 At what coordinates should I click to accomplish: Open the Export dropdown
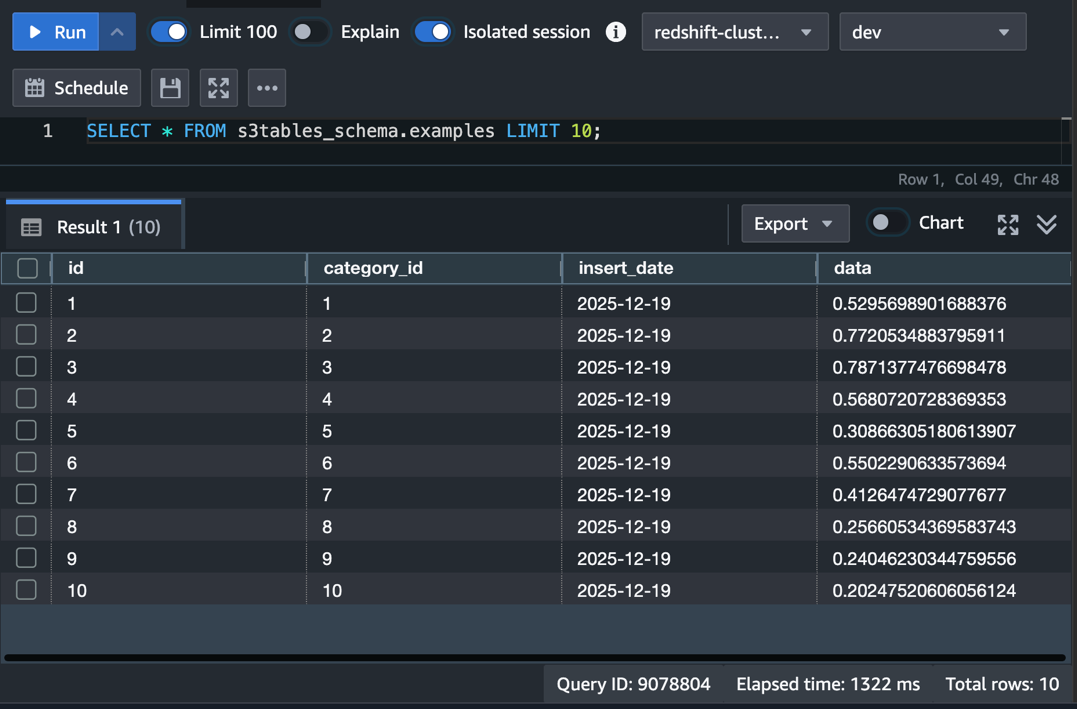795,223
